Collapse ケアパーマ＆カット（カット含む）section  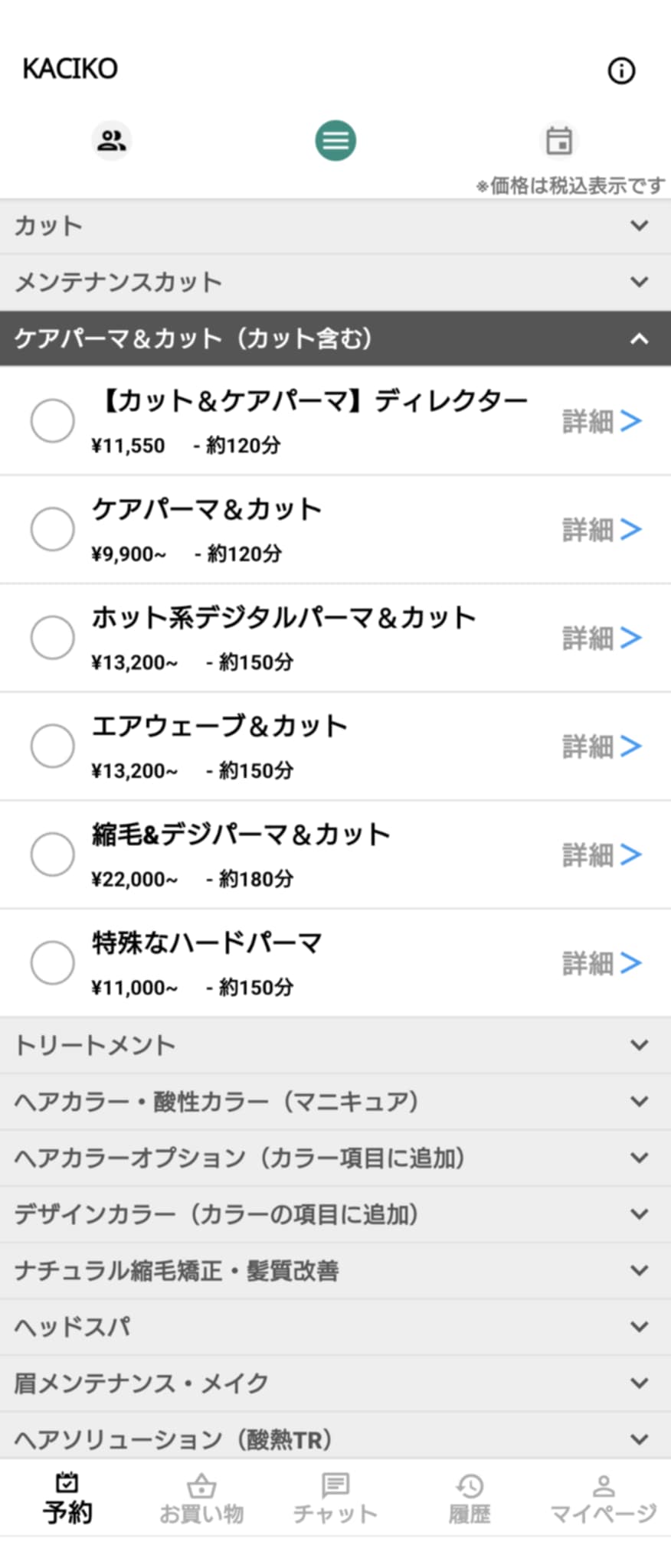point(335,338)
